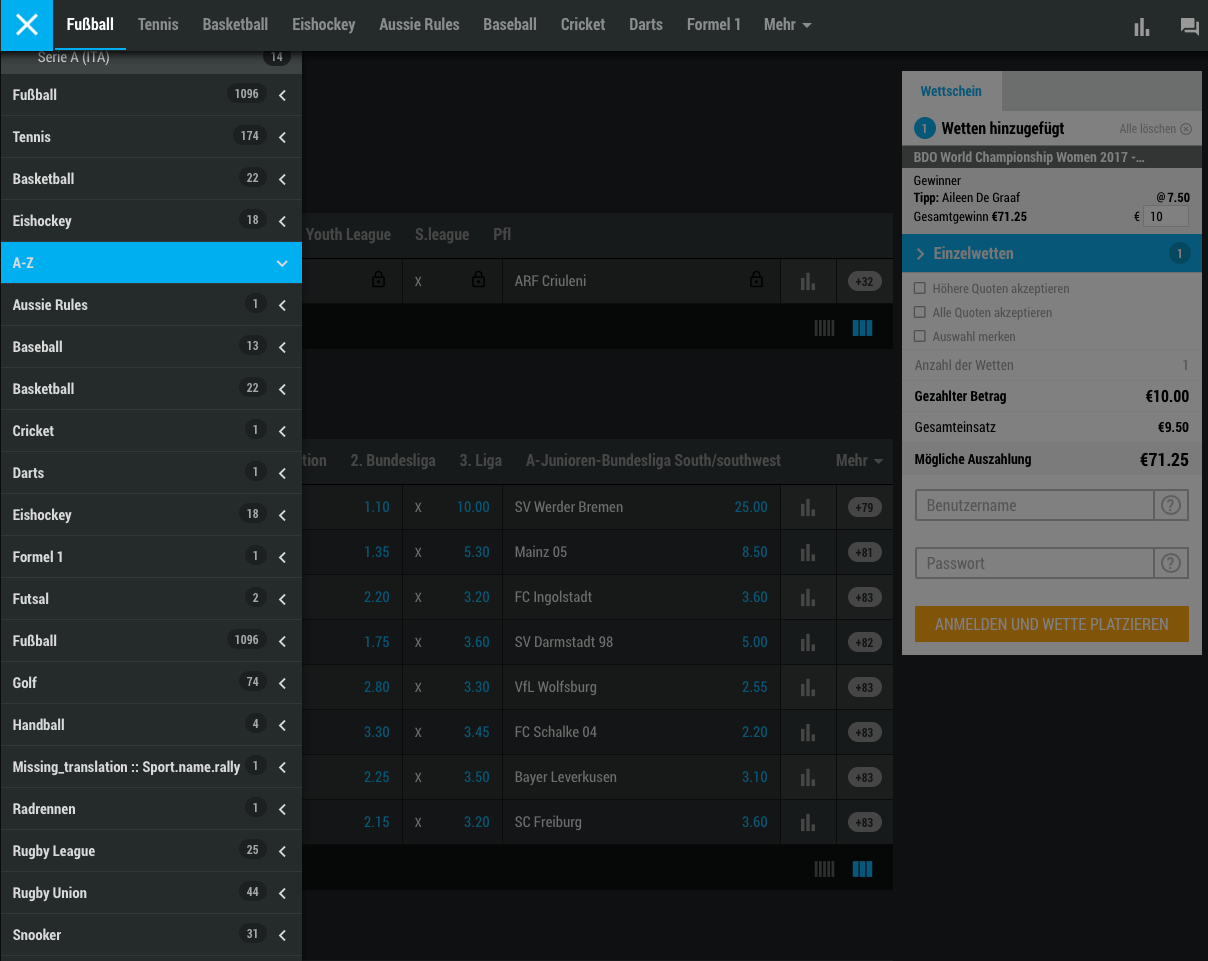1208x961 pixels.
Task: Tick the Alle Quoten akzeptieren checkbox
Action: click(x=920, y=313)
